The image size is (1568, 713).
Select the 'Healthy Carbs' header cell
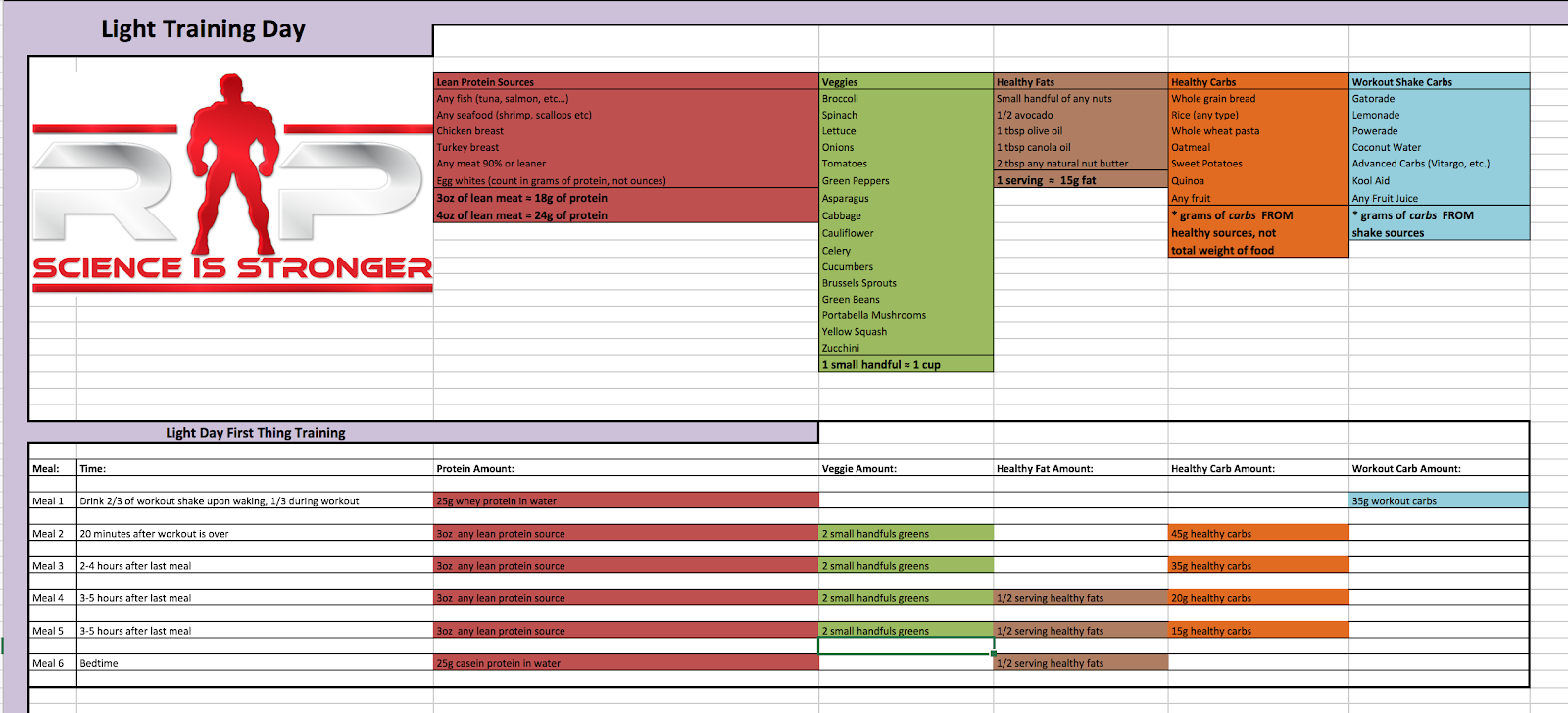pos(1258,82)
